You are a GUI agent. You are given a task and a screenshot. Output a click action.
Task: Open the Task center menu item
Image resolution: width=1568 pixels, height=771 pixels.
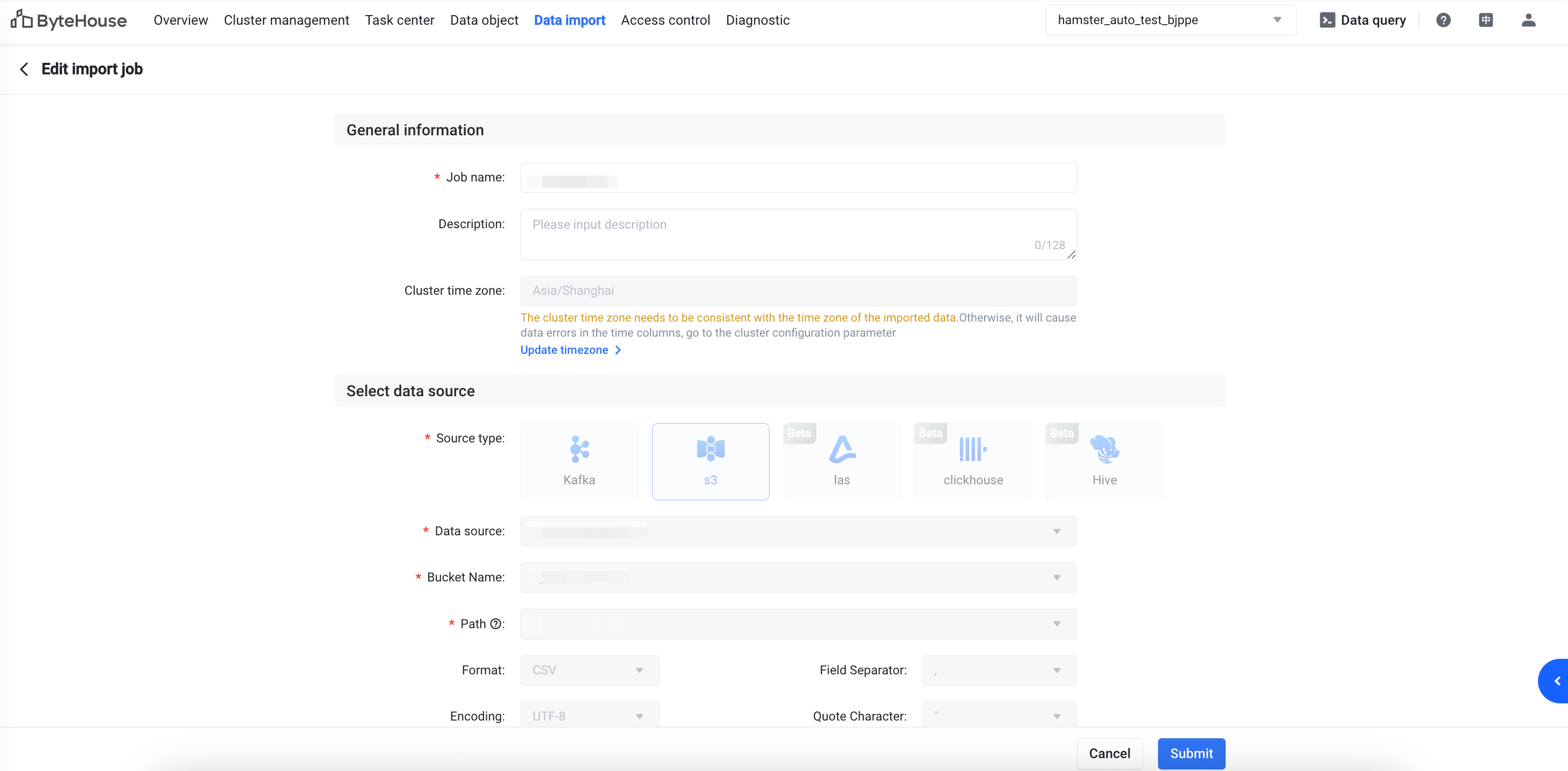pyautogui.click(x=399, y=20)
